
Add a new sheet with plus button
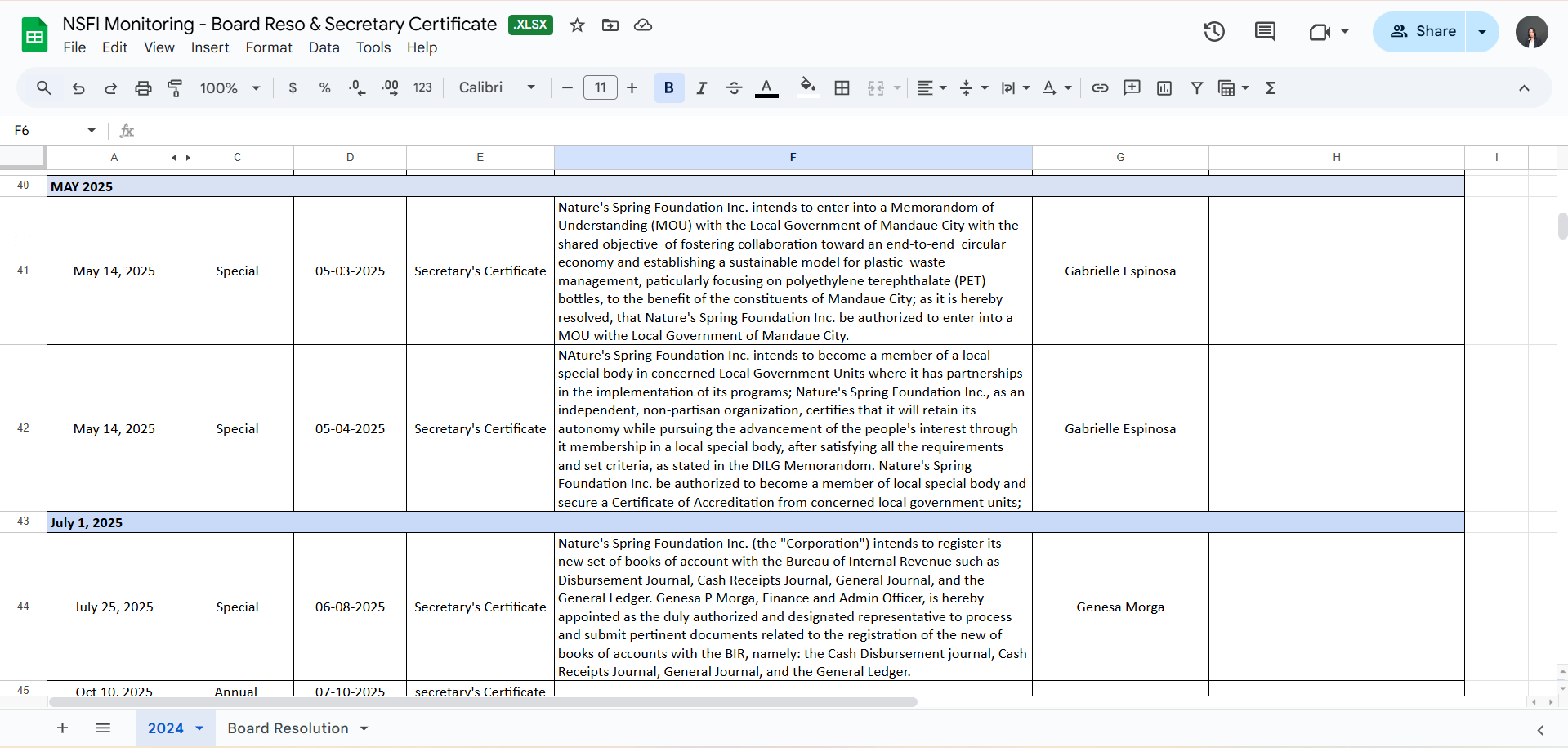62,728
